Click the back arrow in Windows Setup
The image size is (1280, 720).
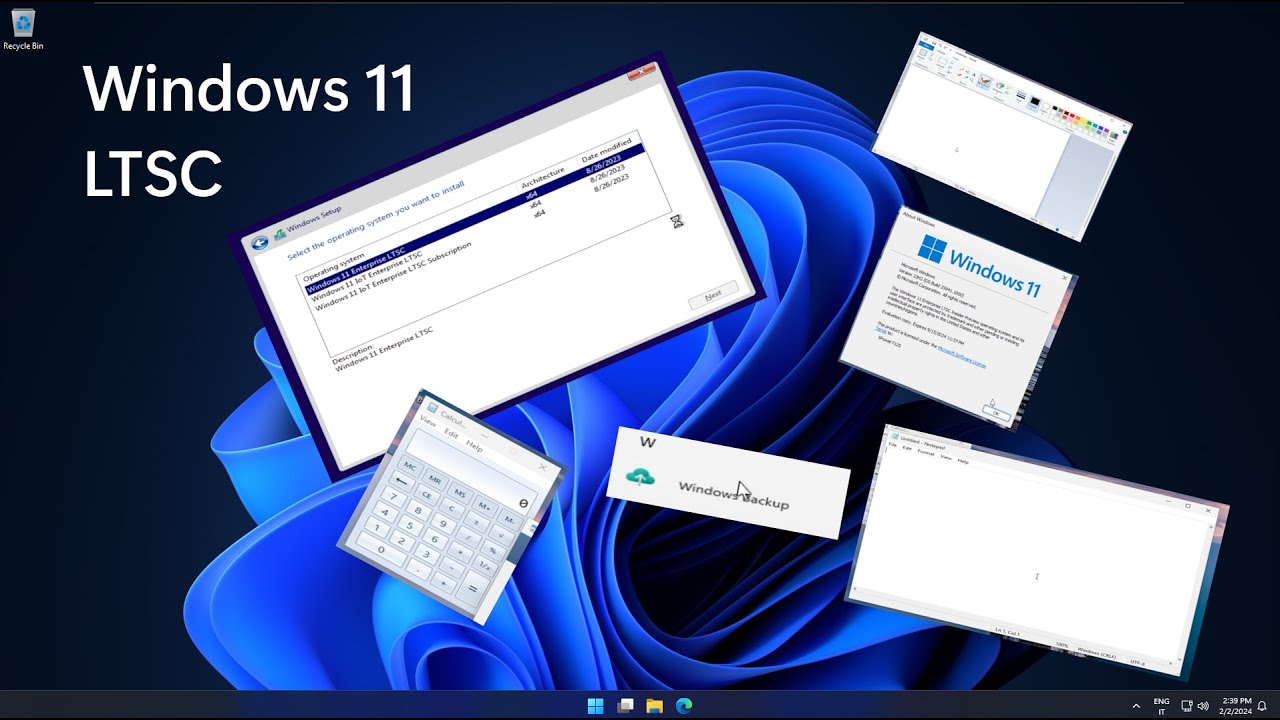point(260,242)
